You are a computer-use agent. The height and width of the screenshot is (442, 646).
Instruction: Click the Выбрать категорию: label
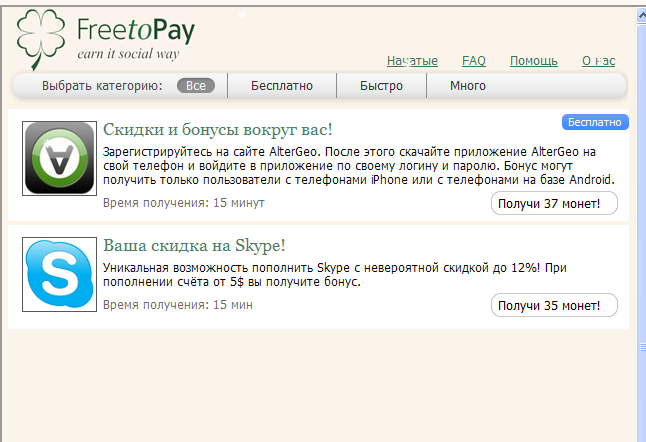pos(102,86)
